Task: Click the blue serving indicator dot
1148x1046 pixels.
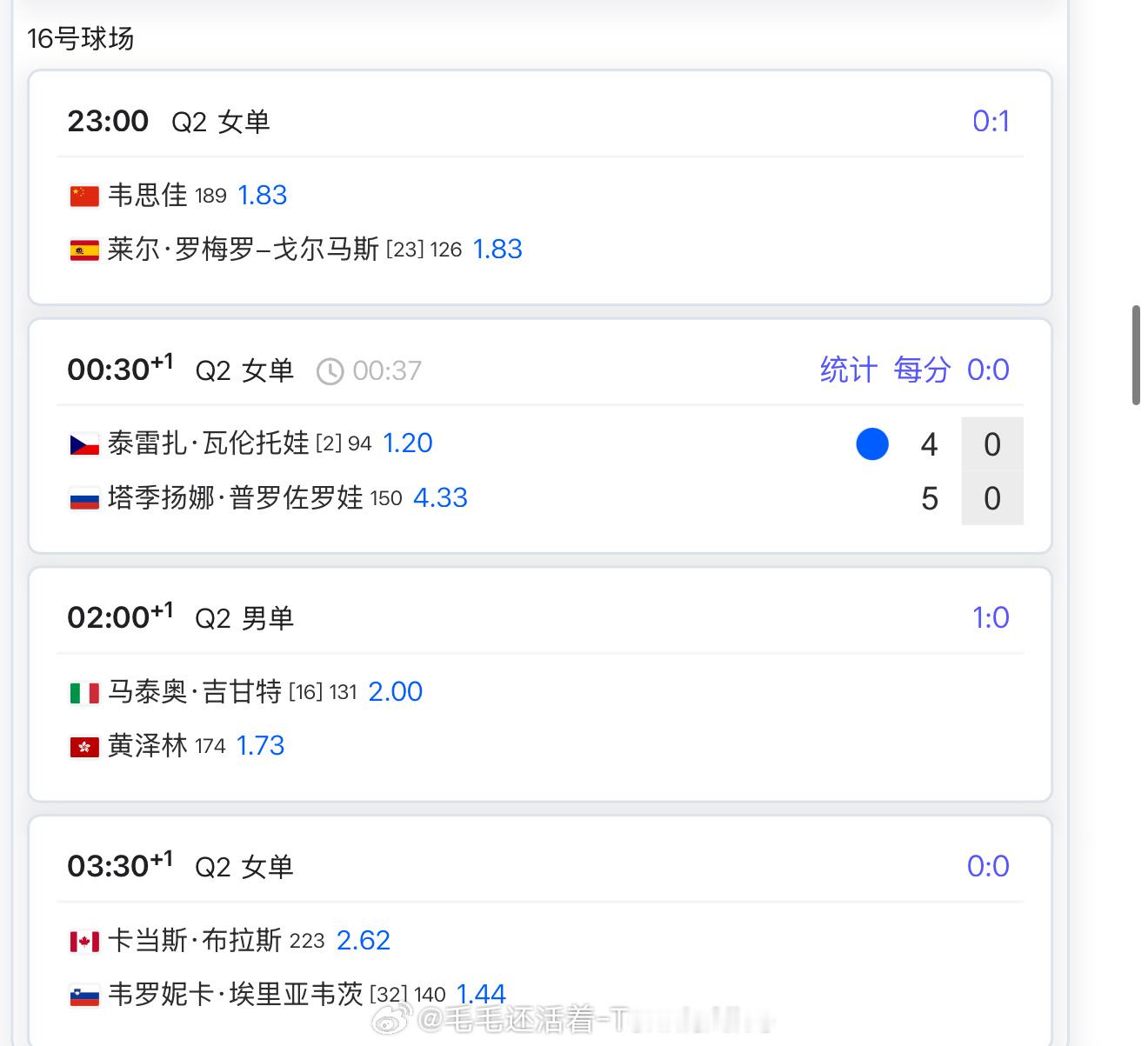Action: tap(872, 444)
